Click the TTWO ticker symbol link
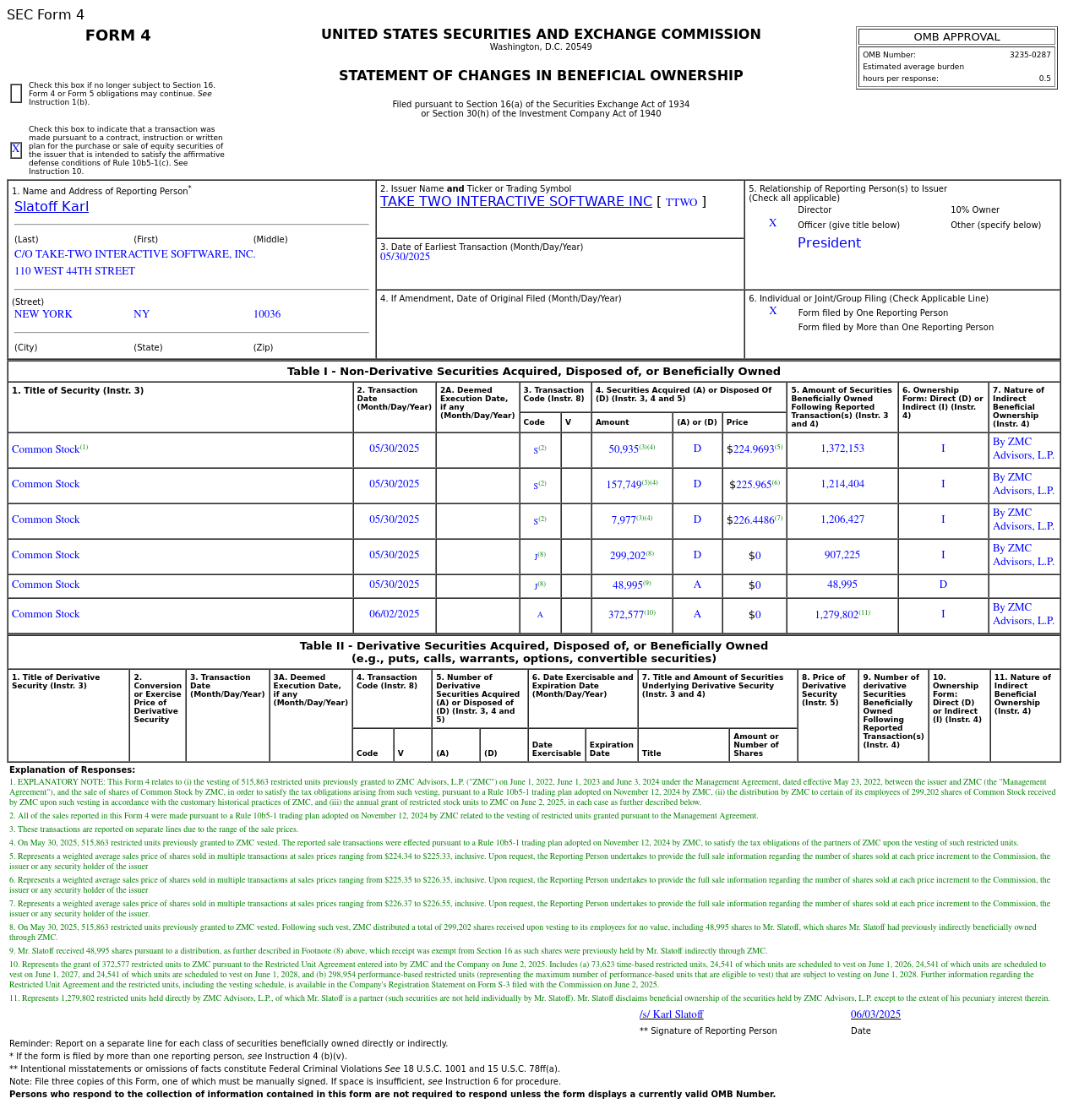The image size is (1068, 1120). tap(681, 203)
